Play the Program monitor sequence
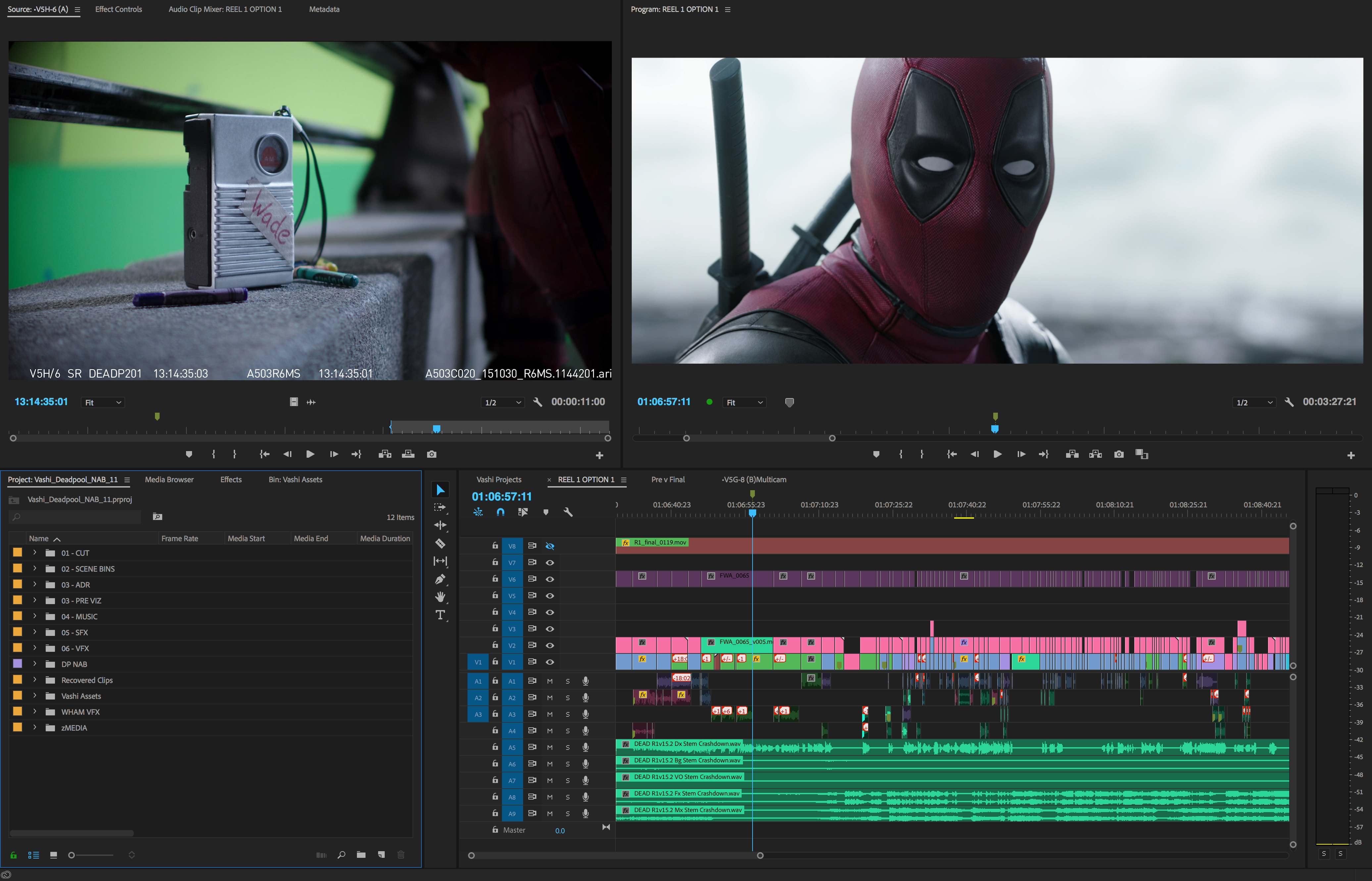Viewport: 1372px width, 881px height. click(x=998, y=454)
